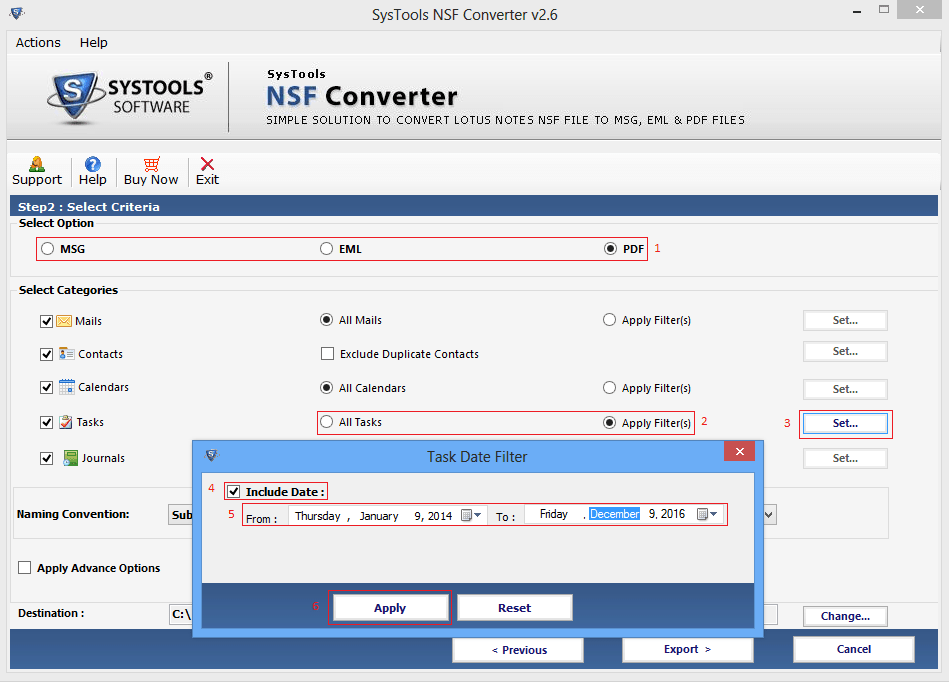Click the Export button
This screenshot has height=682, width=949.
(688, 649)
